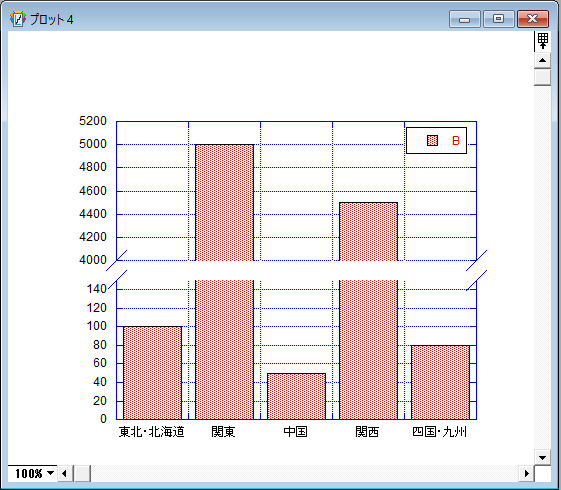Screen dimensions: 561x490
Task: Click the vertical scrollbar thumb
Action: 542,77
